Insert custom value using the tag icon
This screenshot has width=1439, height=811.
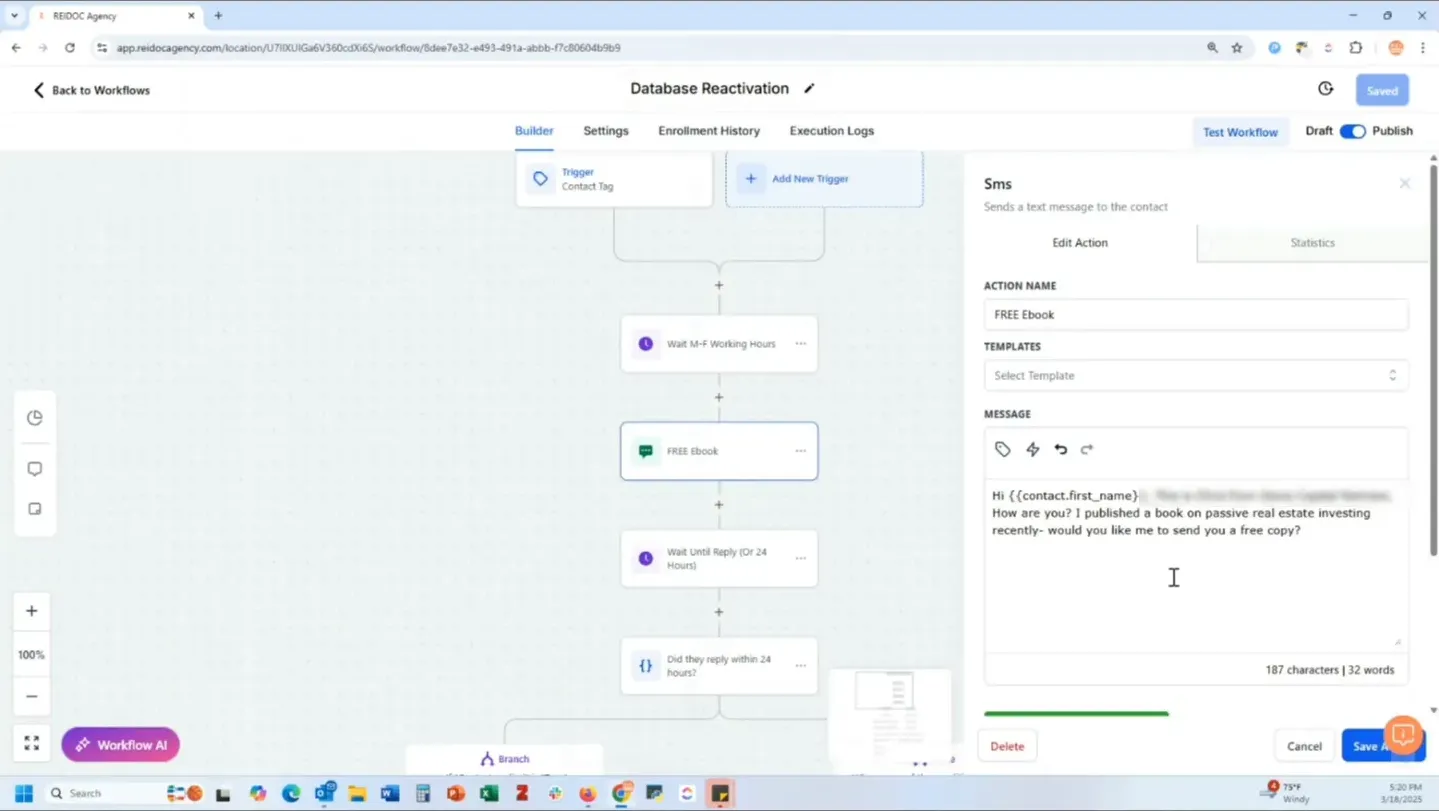point(1003,450)
